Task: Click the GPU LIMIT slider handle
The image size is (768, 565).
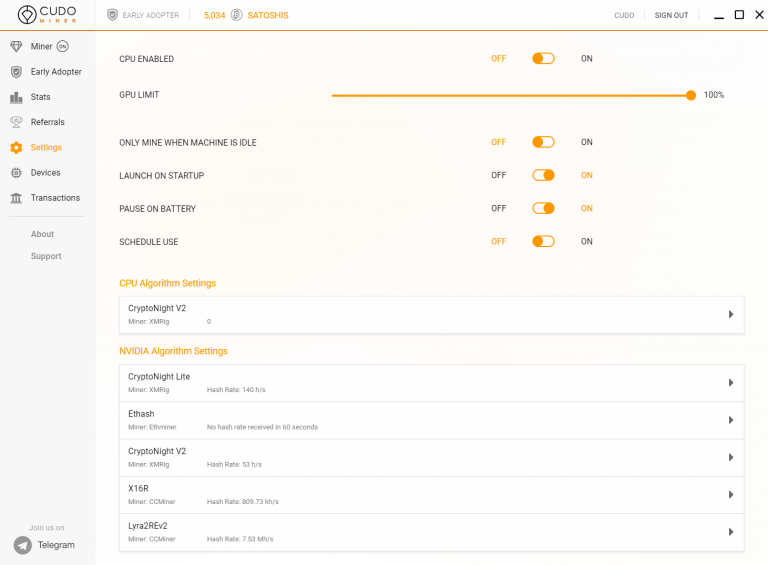Action: (x=691, y=95)
